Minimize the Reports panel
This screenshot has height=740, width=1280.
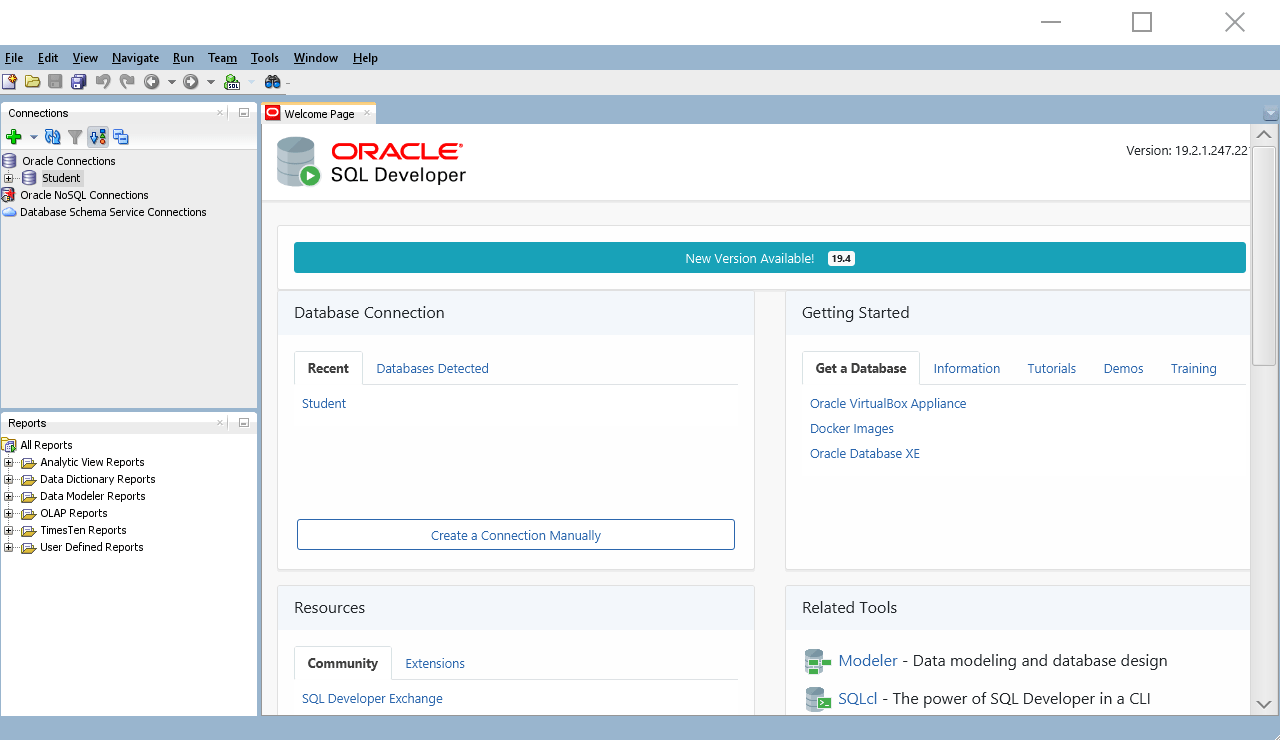click(243, 423)
